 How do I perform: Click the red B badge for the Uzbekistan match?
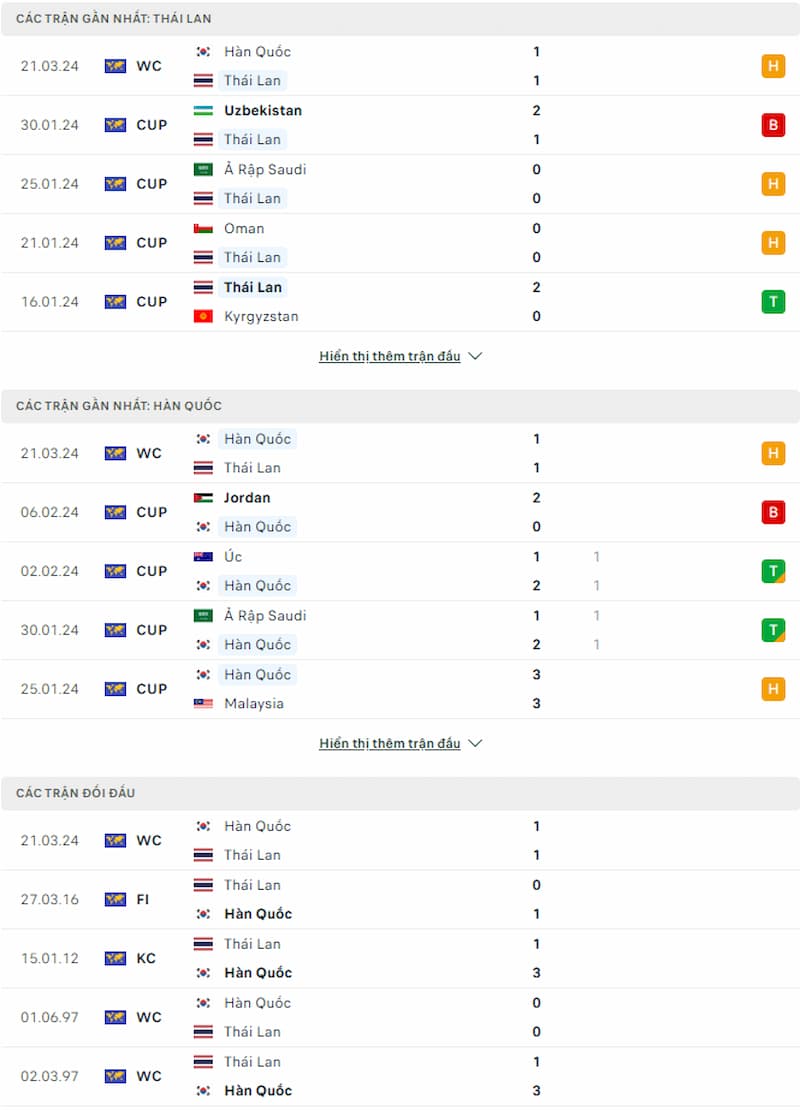pos(773,125)
